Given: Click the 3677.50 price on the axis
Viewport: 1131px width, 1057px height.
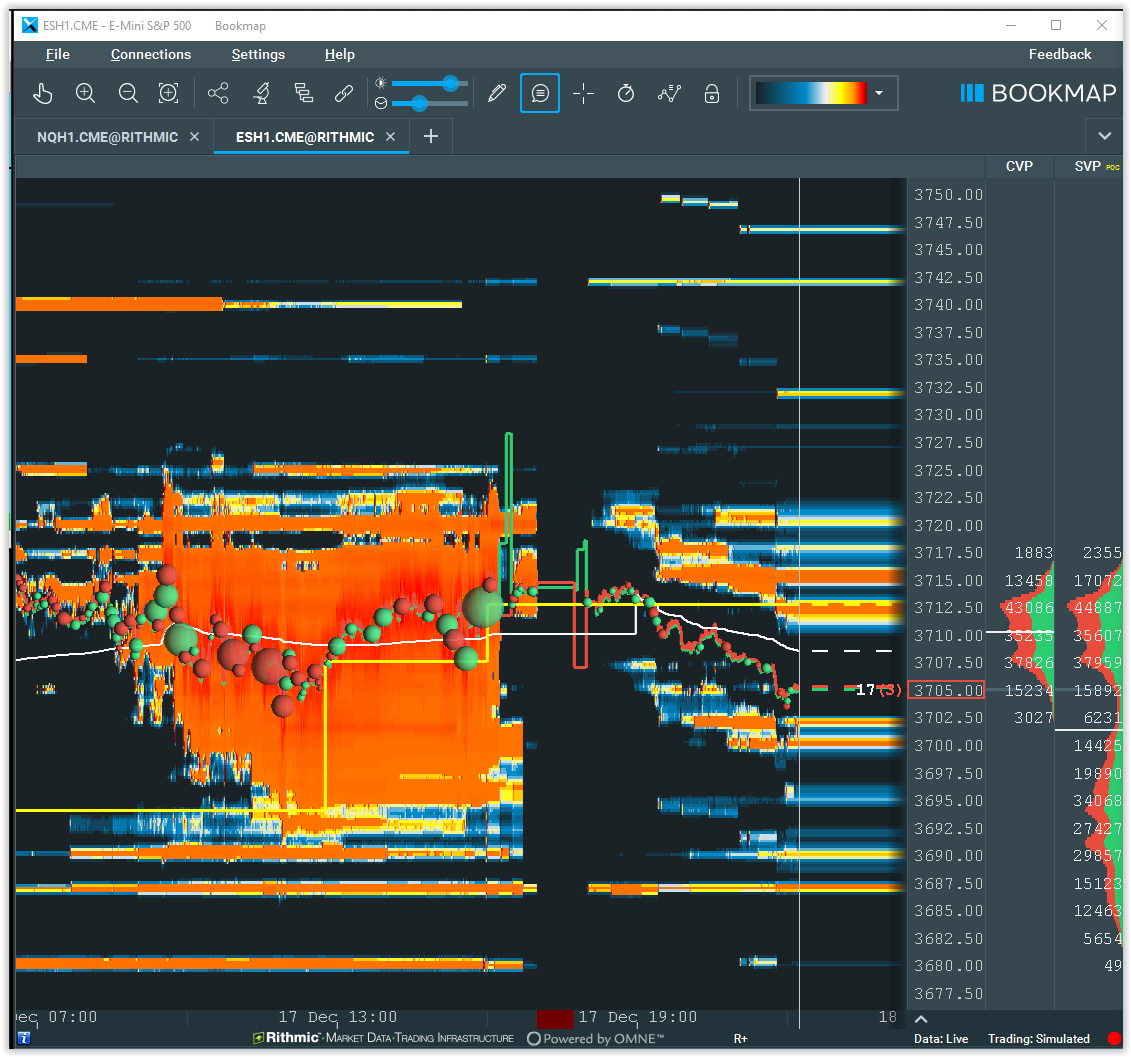Looking at the screenshot, I should click(949, 994).
